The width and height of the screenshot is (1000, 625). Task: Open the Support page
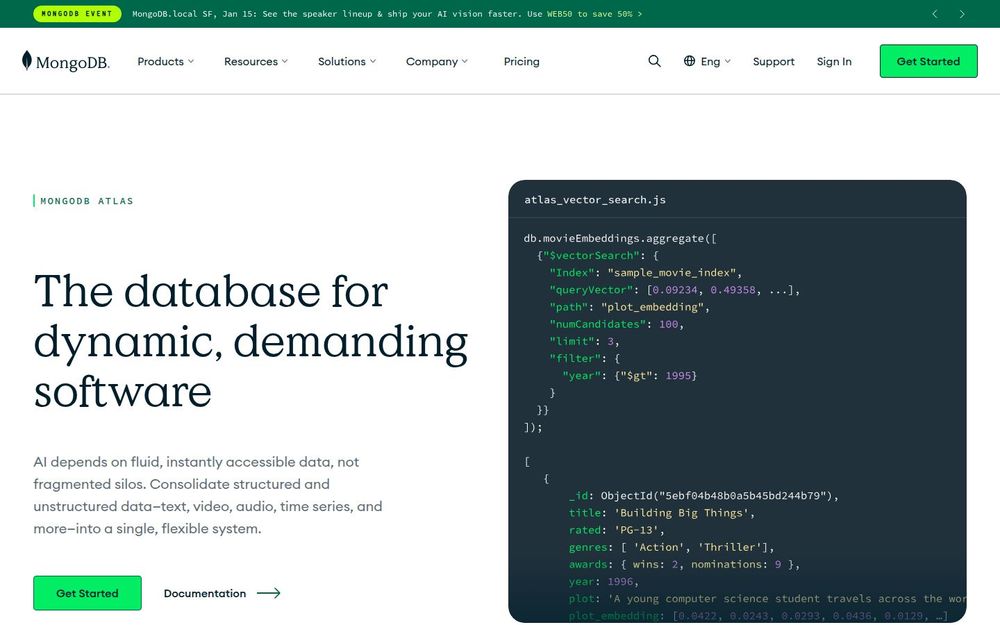[x=773, y=61]
